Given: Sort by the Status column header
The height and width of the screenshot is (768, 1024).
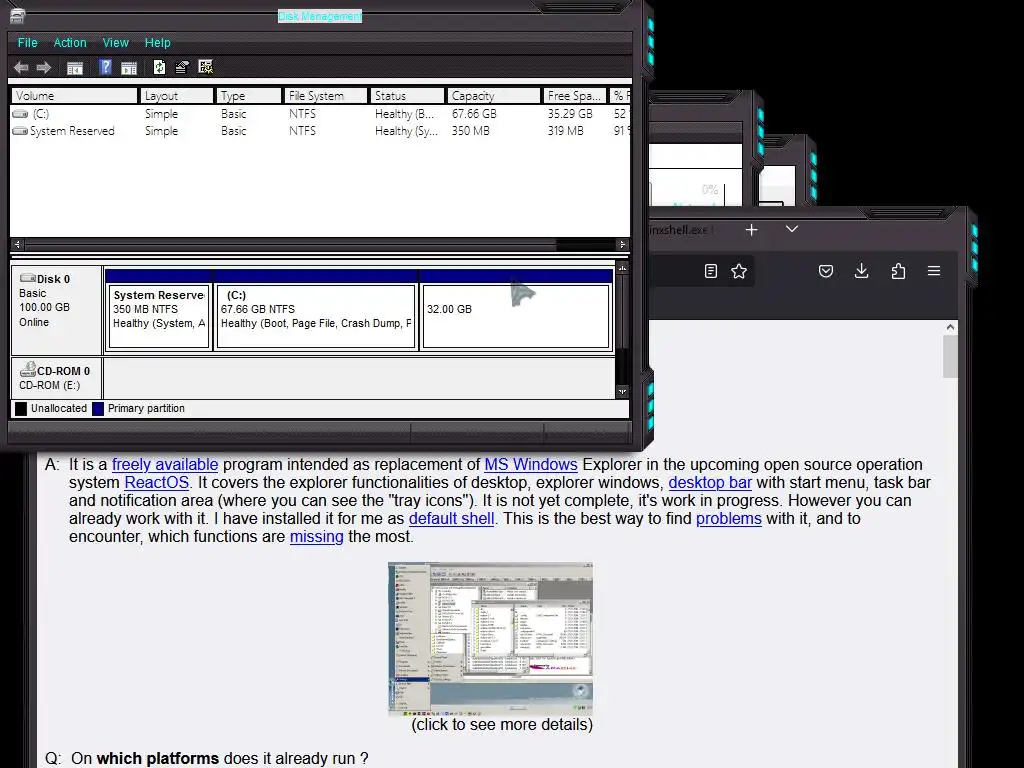Looking at the screenshot, I should pos(406,95).
